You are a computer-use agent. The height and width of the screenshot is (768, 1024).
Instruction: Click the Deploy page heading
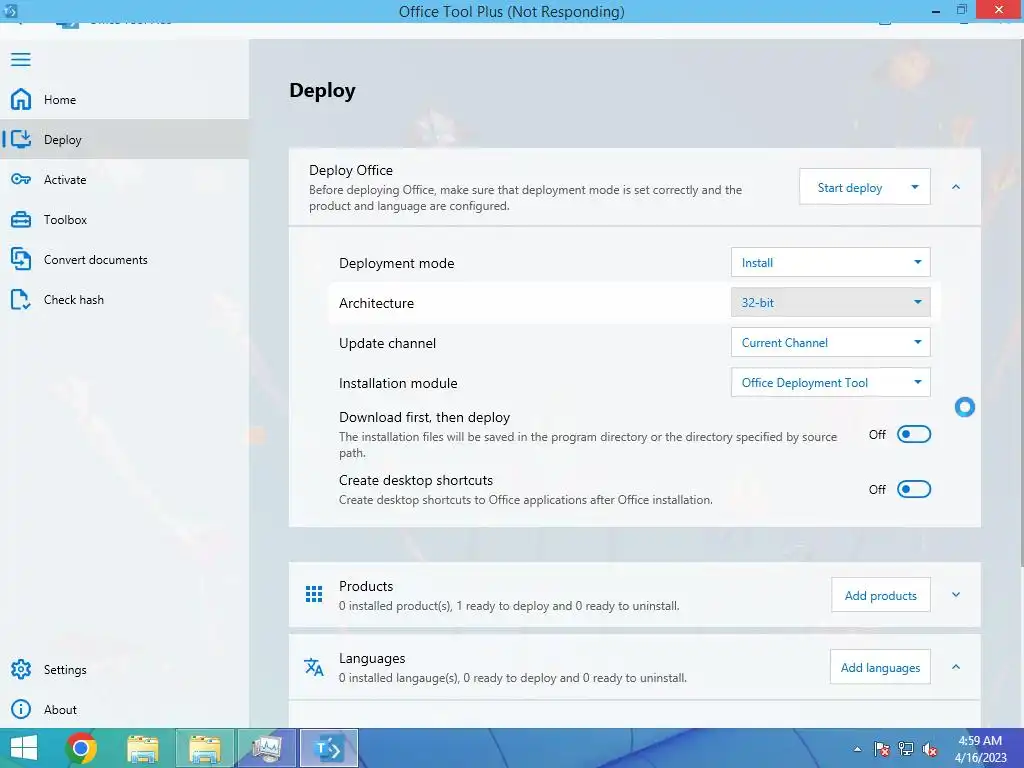pos(323,91)
